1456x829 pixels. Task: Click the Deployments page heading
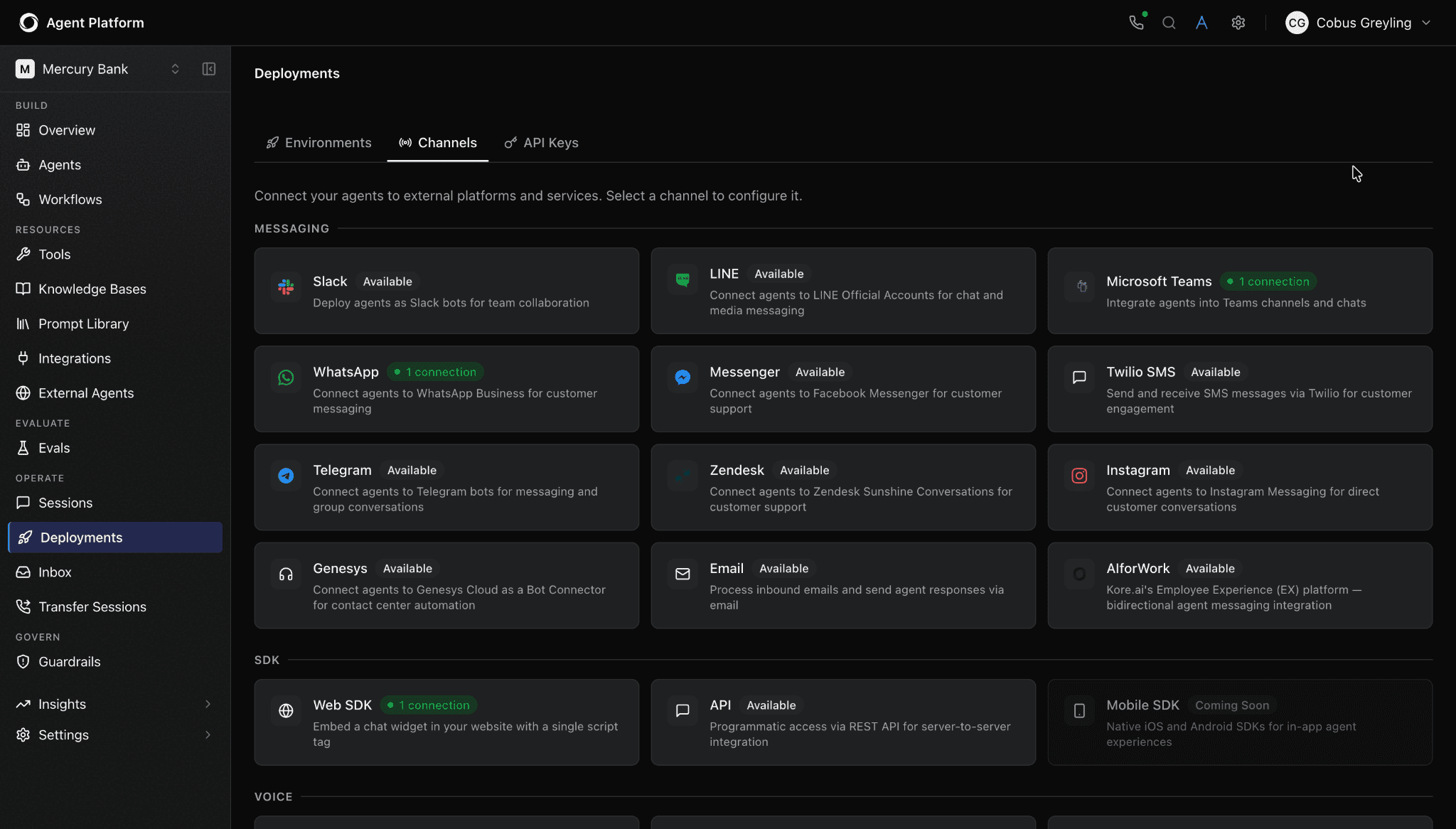297,74
